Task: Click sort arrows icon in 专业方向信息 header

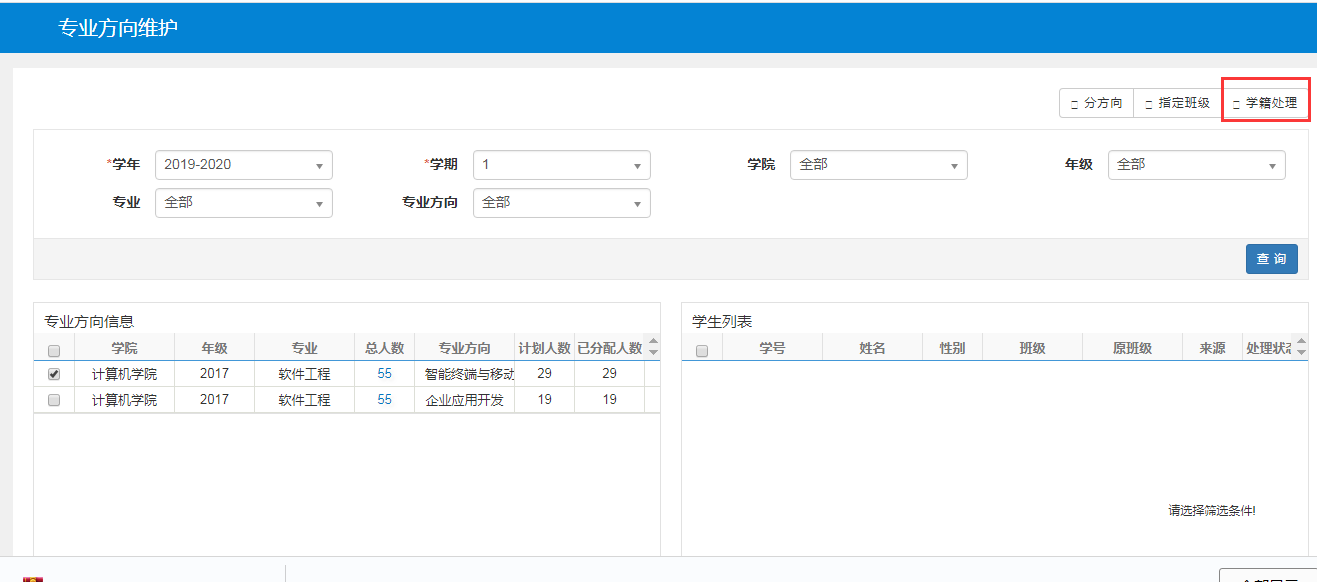Action: [x=653, y=347]
